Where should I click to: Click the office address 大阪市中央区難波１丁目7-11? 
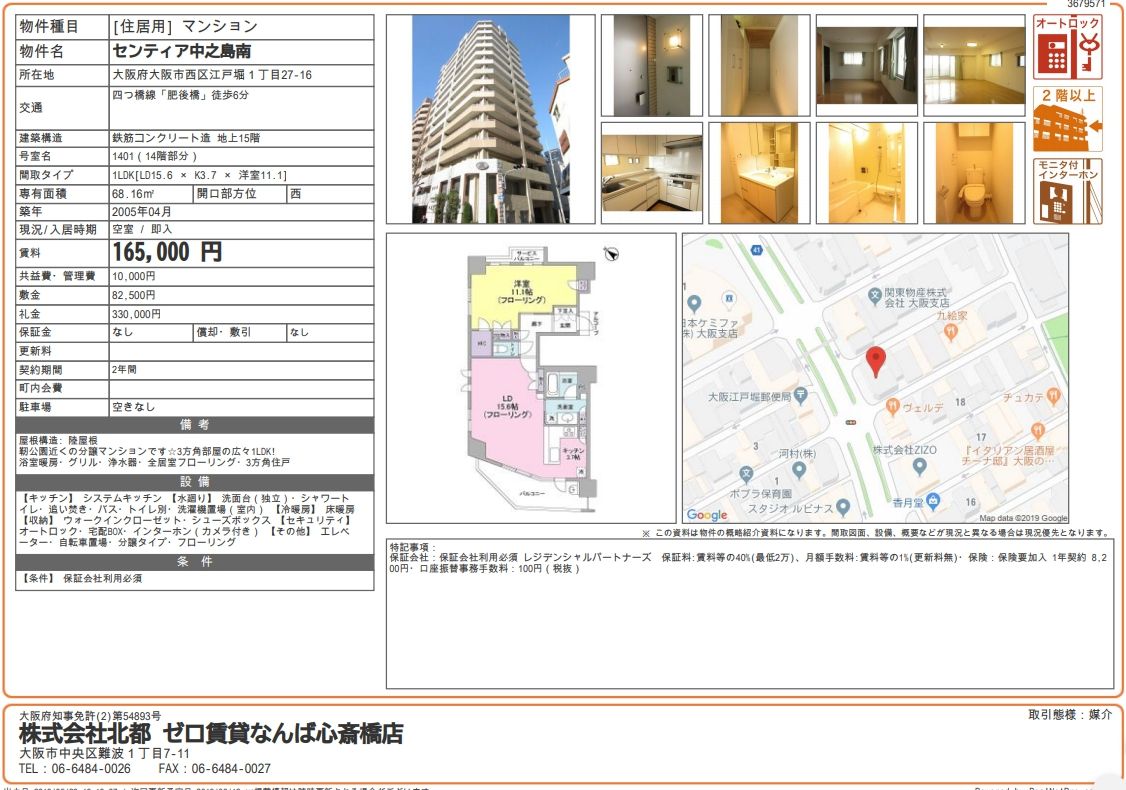point(104,753)
